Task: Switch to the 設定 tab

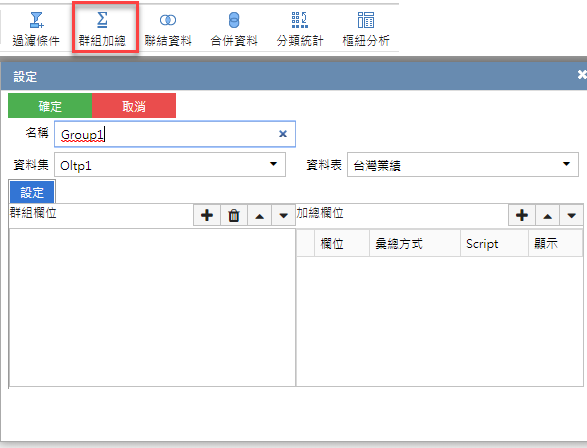Action: tap(32, 192)
